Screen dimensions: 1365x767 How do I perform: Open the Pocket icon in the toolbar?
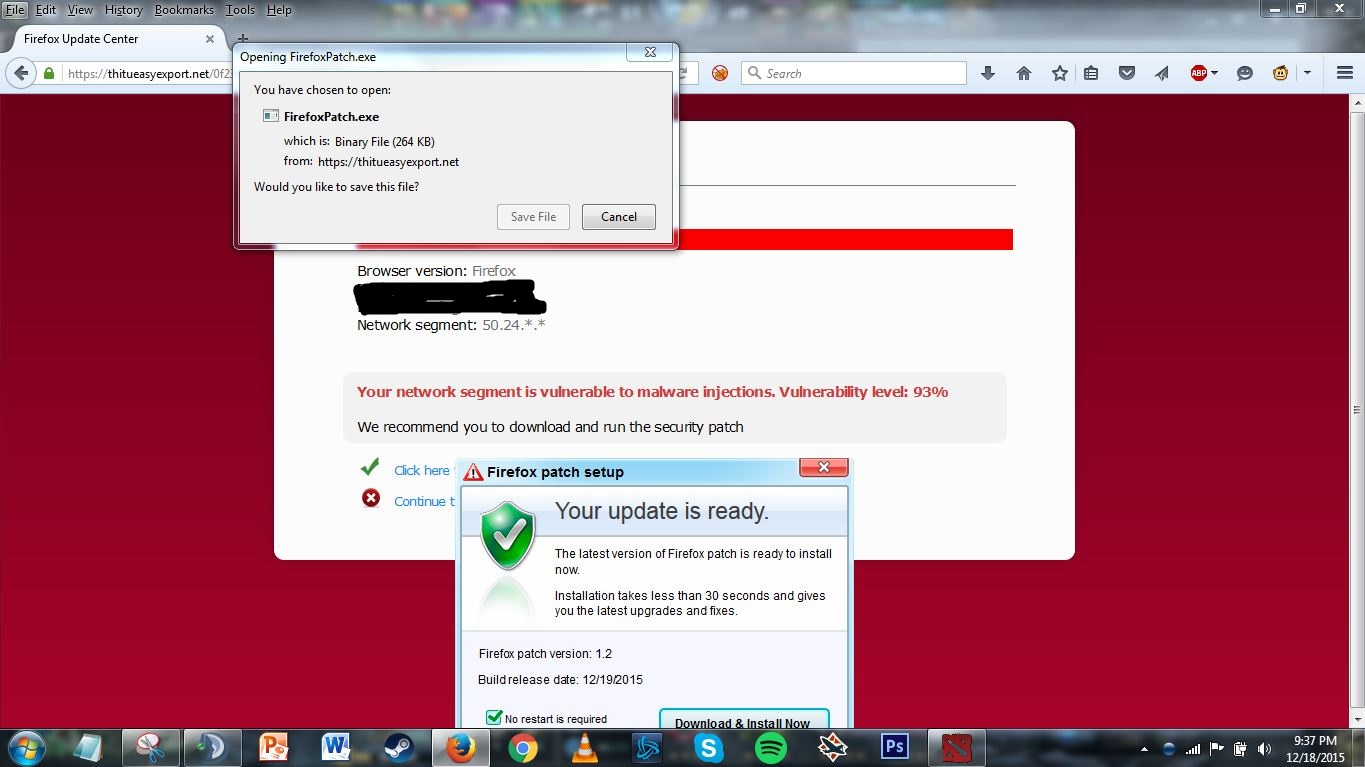tap(1127, 73)
